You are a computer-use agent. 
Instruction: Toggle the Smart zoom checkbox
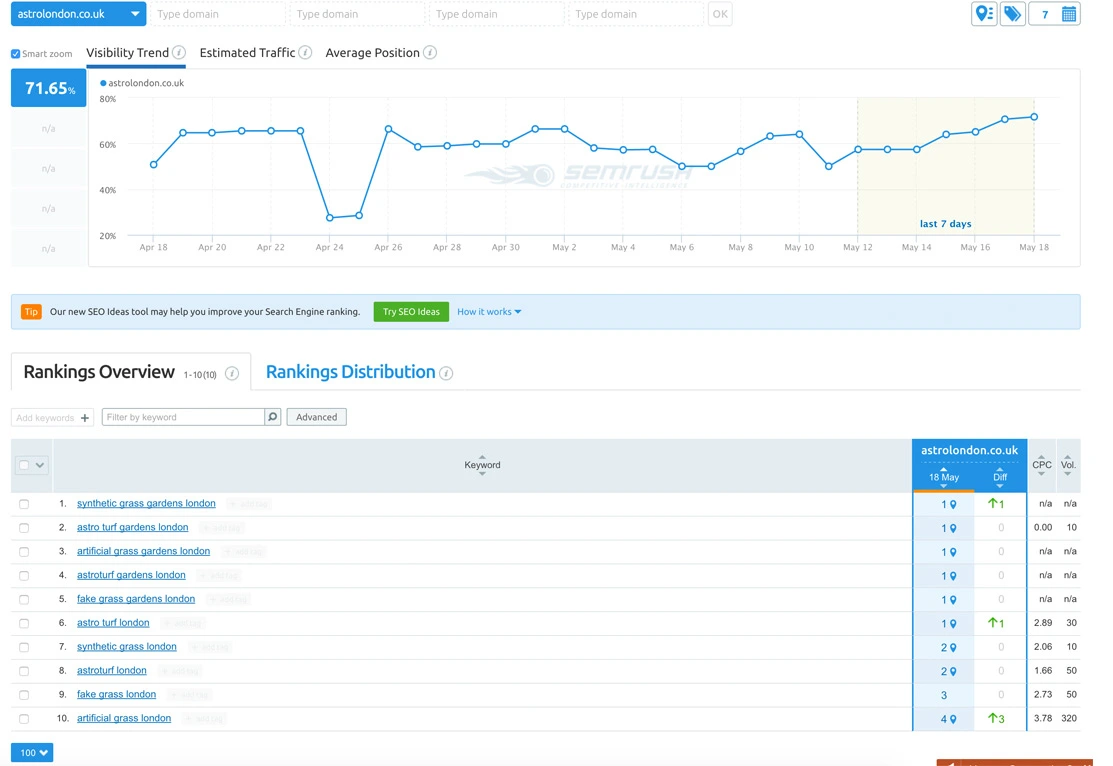[16, 54]
